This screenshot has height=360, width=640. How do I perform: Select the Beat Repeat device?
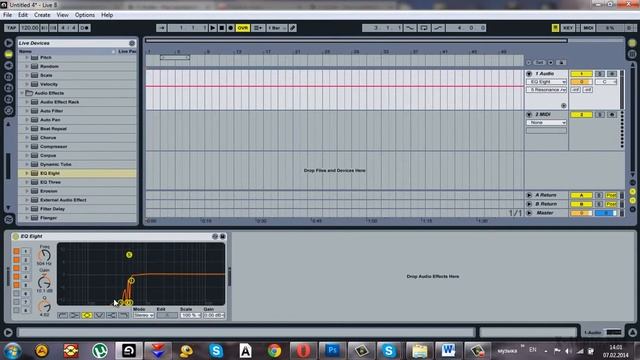click(53, 129)
